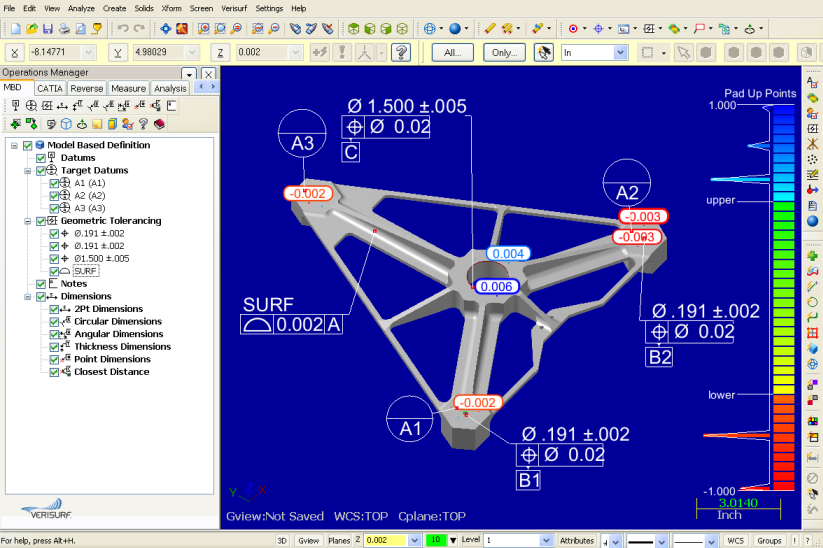Click the Redo arrow icon
Image resolution: width=823 pixels, height=548 pixels.
140,29
